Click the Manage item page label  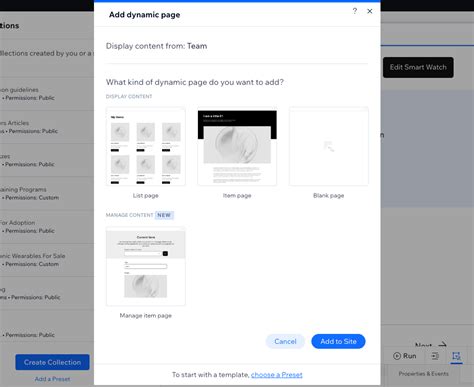(146, 315)
